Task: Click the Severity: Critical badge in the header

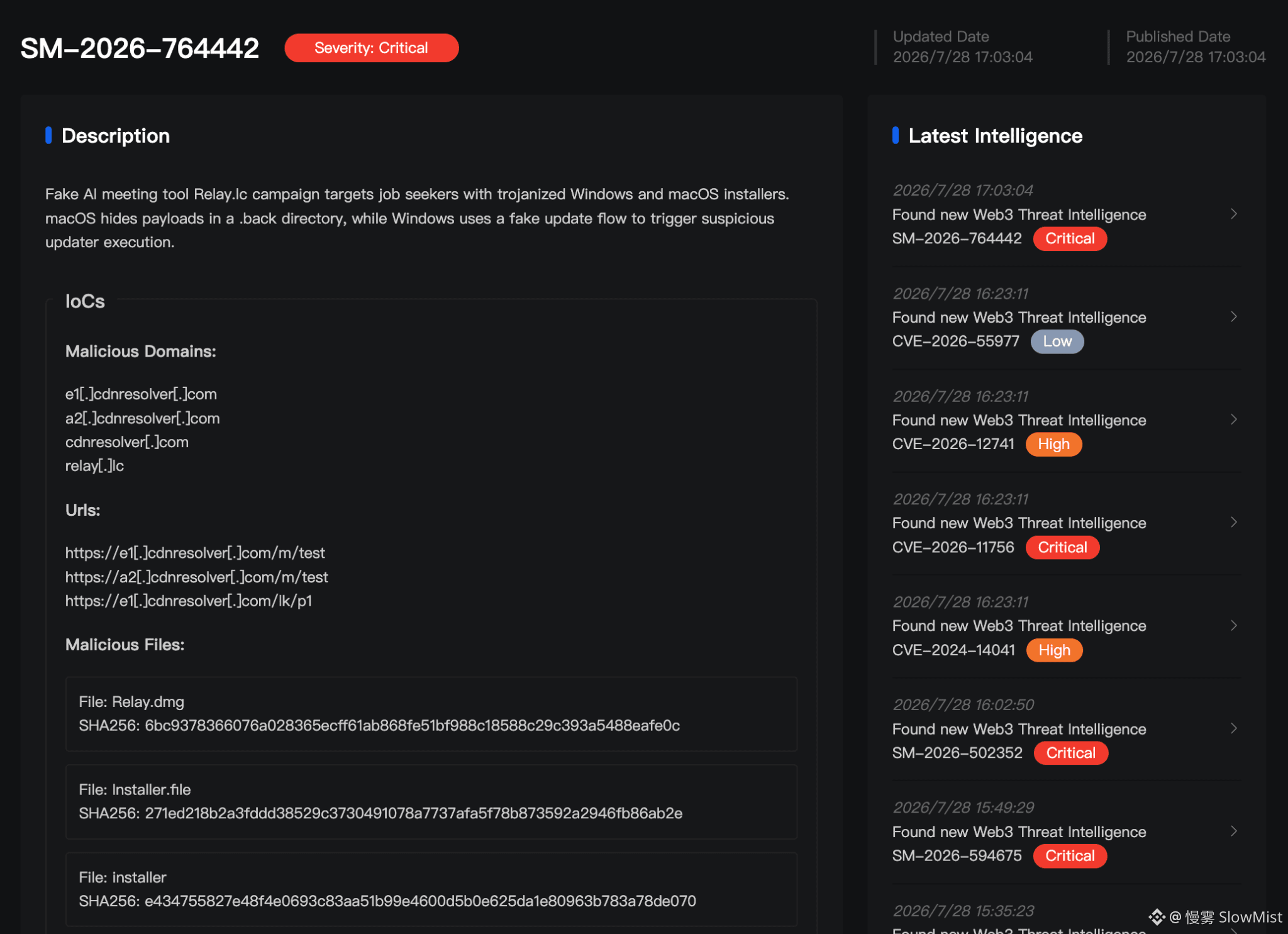Action: pos(372,48)
